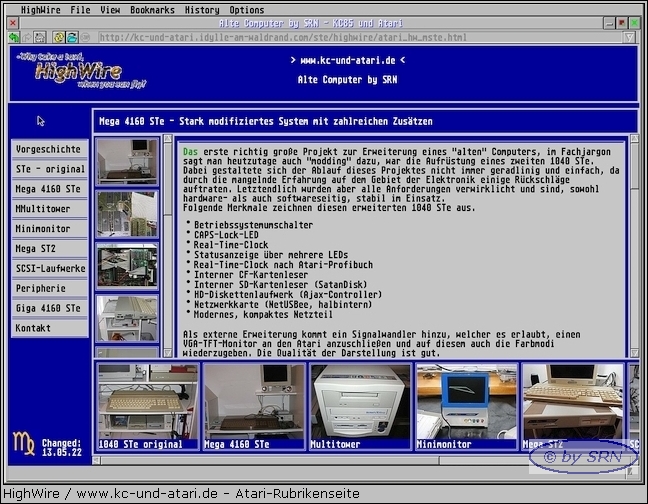
Task: Open 'STe - original' sidebar link
Action: [50, 169]
